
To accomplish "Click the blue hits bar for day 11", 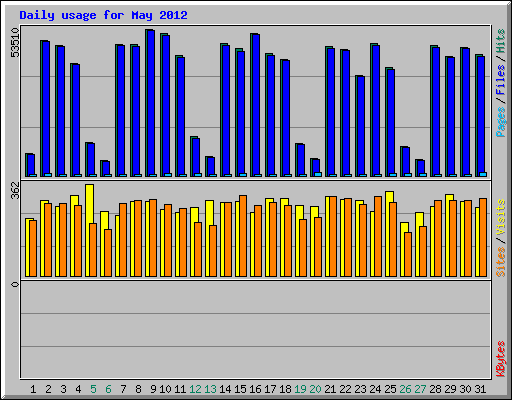I will pos(181,116).
